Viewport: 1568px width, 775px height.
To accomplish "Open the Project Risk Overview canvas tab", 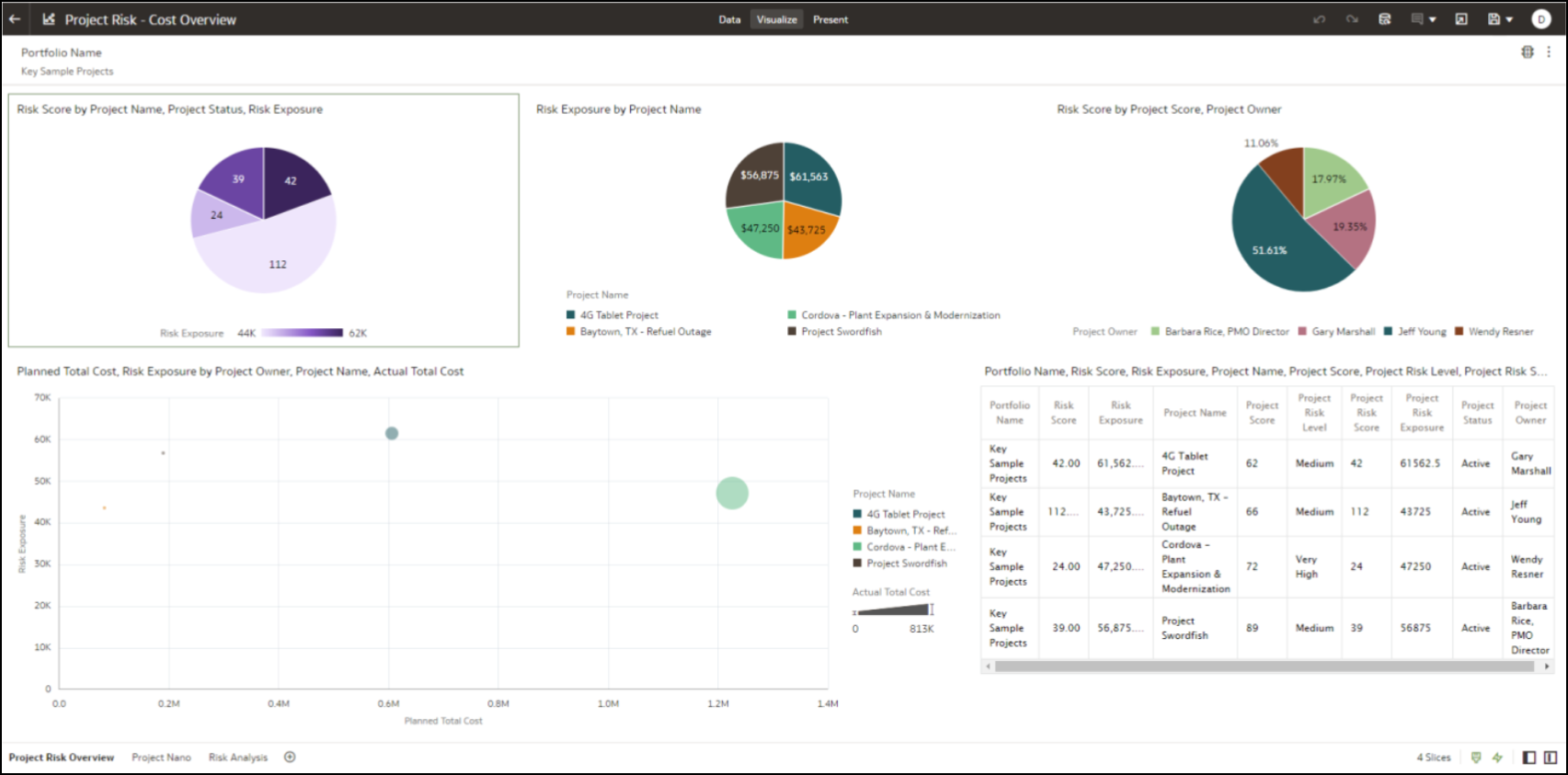I will (x=62, y=758).
